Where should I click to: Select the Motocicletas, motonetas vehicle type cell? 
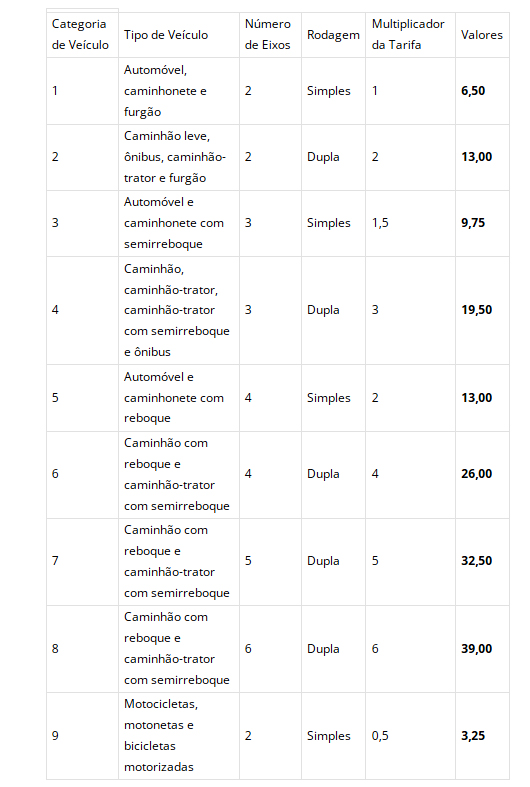(x=179, y=736)
